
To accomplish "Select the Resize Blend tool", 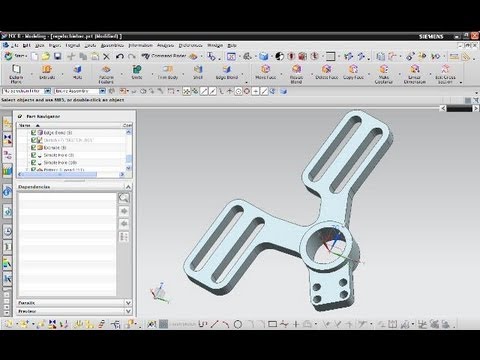I will pyautogui.click(x=296, y=74).
